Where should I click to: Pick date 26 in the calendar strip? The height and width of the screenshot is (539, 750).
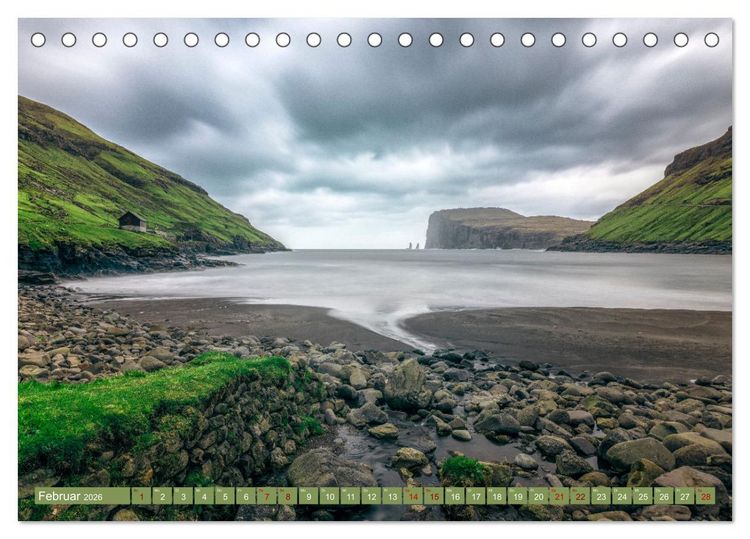click(664, 496)
